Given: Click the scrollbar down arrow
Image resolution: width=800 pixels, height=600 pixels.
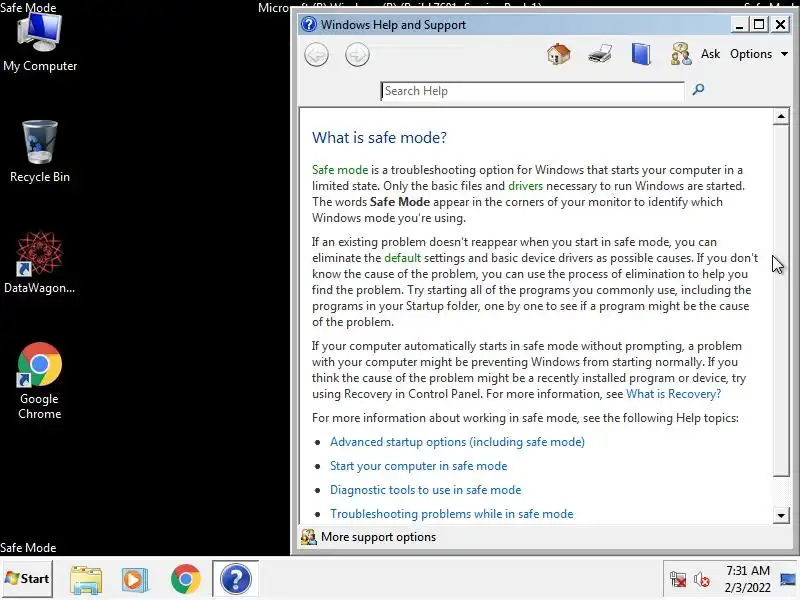Looking at the screenshot, I should [x=781, y=515].
